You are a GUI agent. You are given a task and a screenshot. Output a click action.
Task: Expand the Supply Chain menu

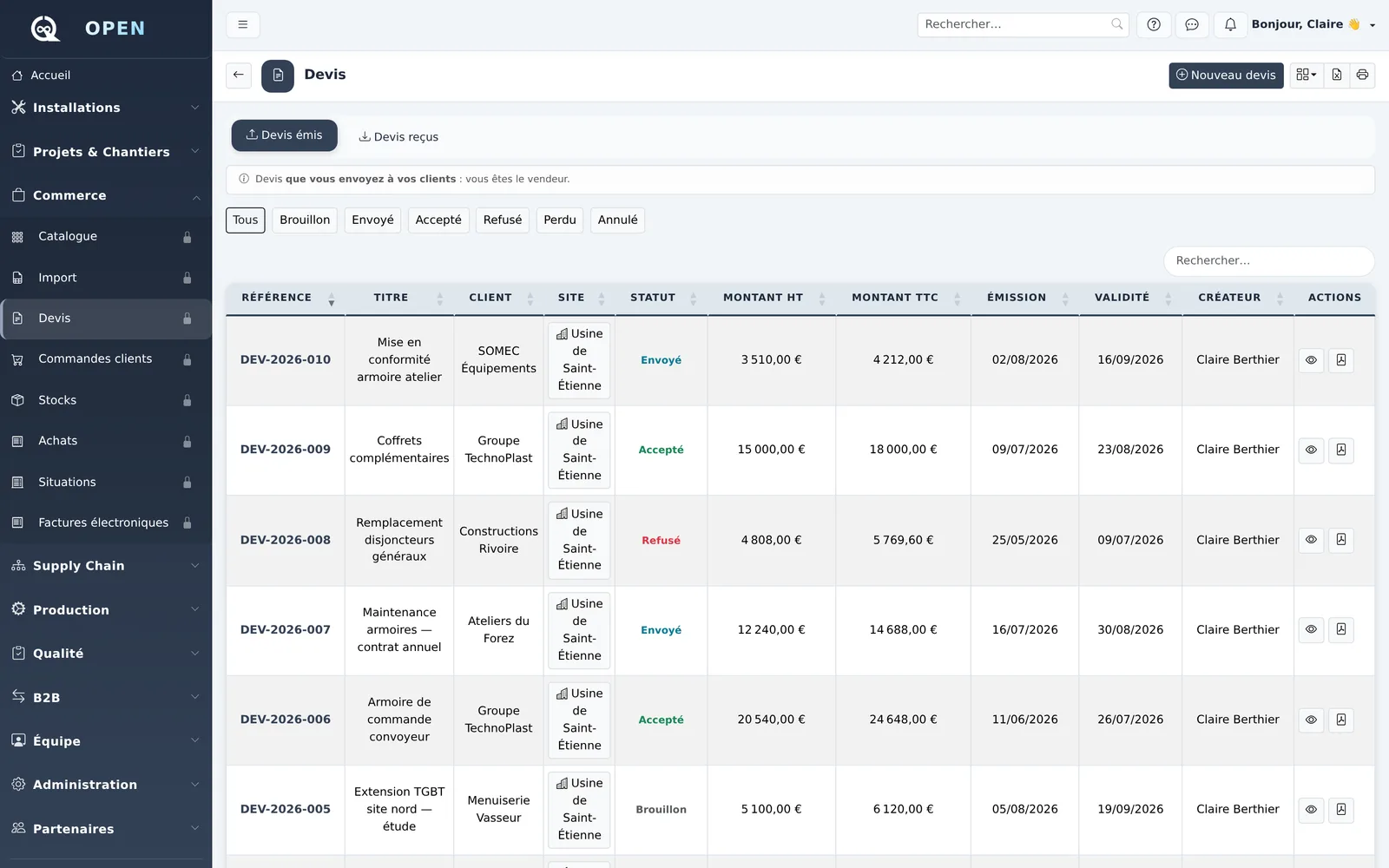tap(106, 566)
